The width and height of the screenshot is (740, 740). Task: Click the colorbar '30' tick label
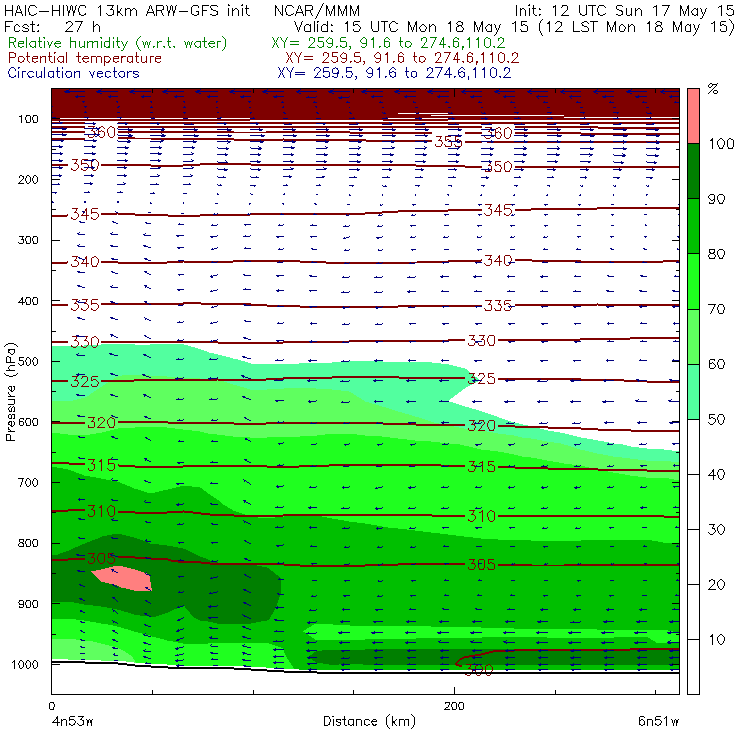click(x=716, y=530)
